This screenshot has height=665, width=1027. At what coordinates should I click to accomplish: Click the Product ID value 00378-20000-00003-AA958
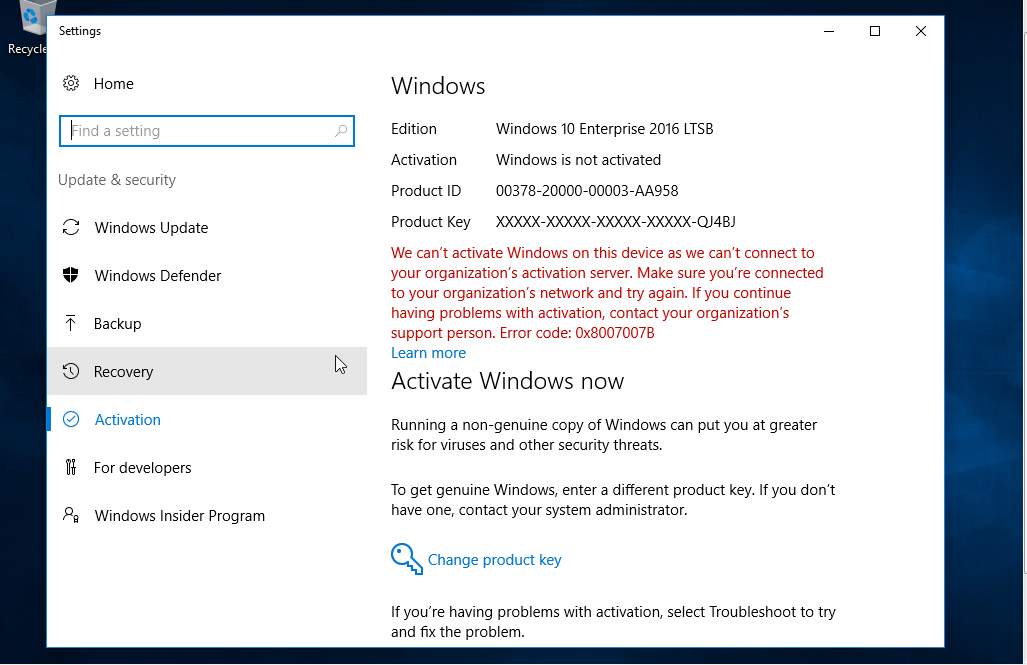[x=587, y=191]
